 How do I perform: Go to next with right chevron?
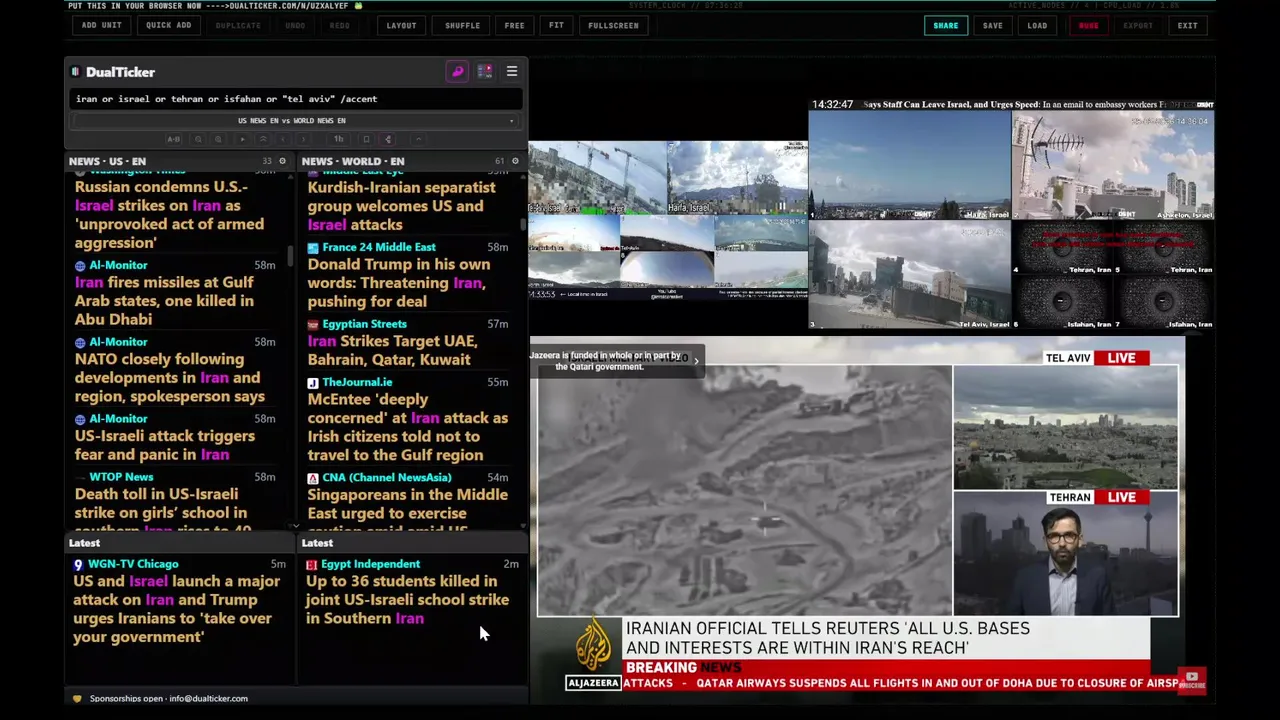click(303, 139)
